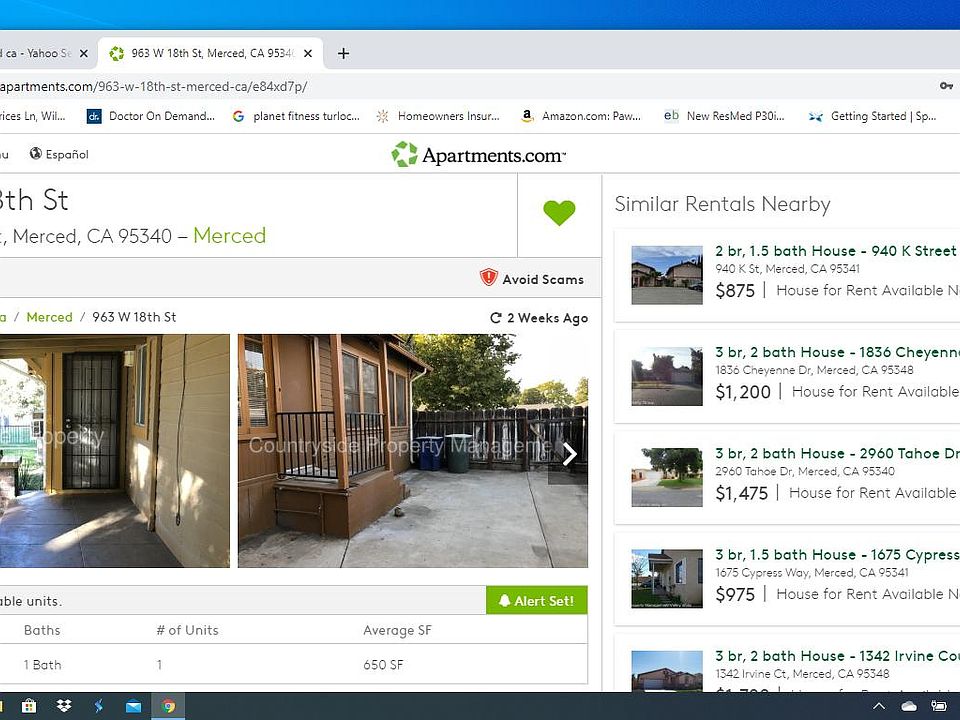Click the 1 Bath cell
Viewport: 960px width, 720px height.
42,665
